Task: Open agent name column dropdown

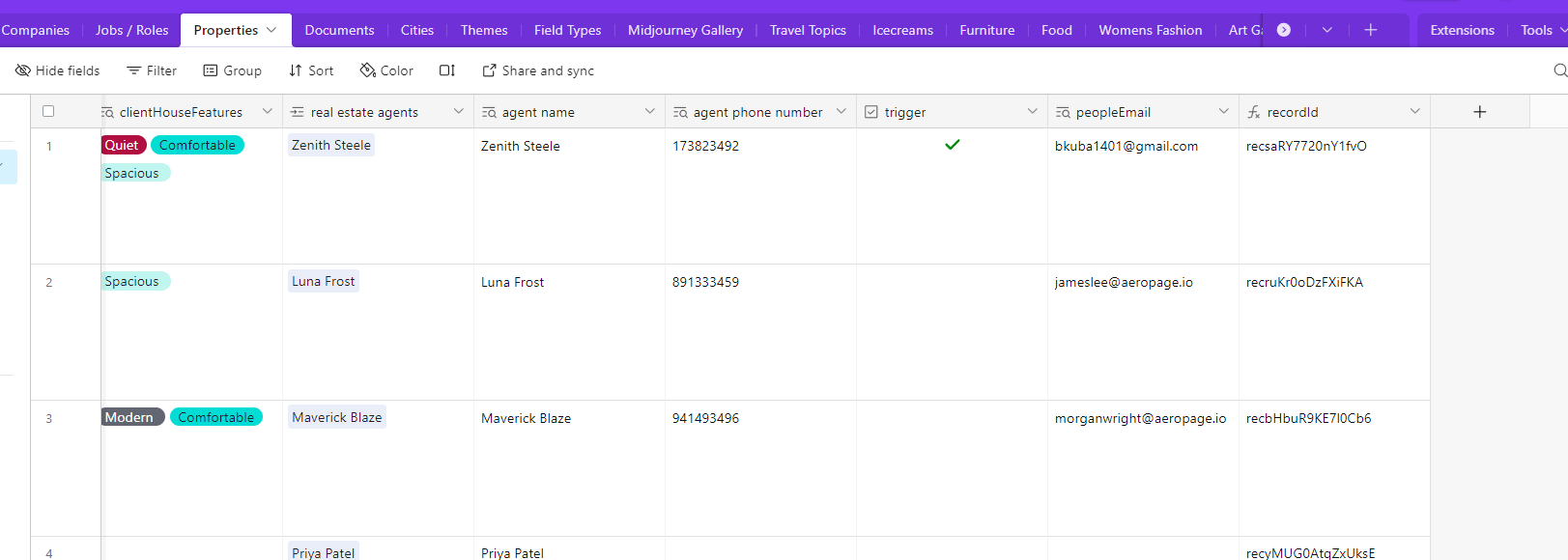Action: coord(650,112)
